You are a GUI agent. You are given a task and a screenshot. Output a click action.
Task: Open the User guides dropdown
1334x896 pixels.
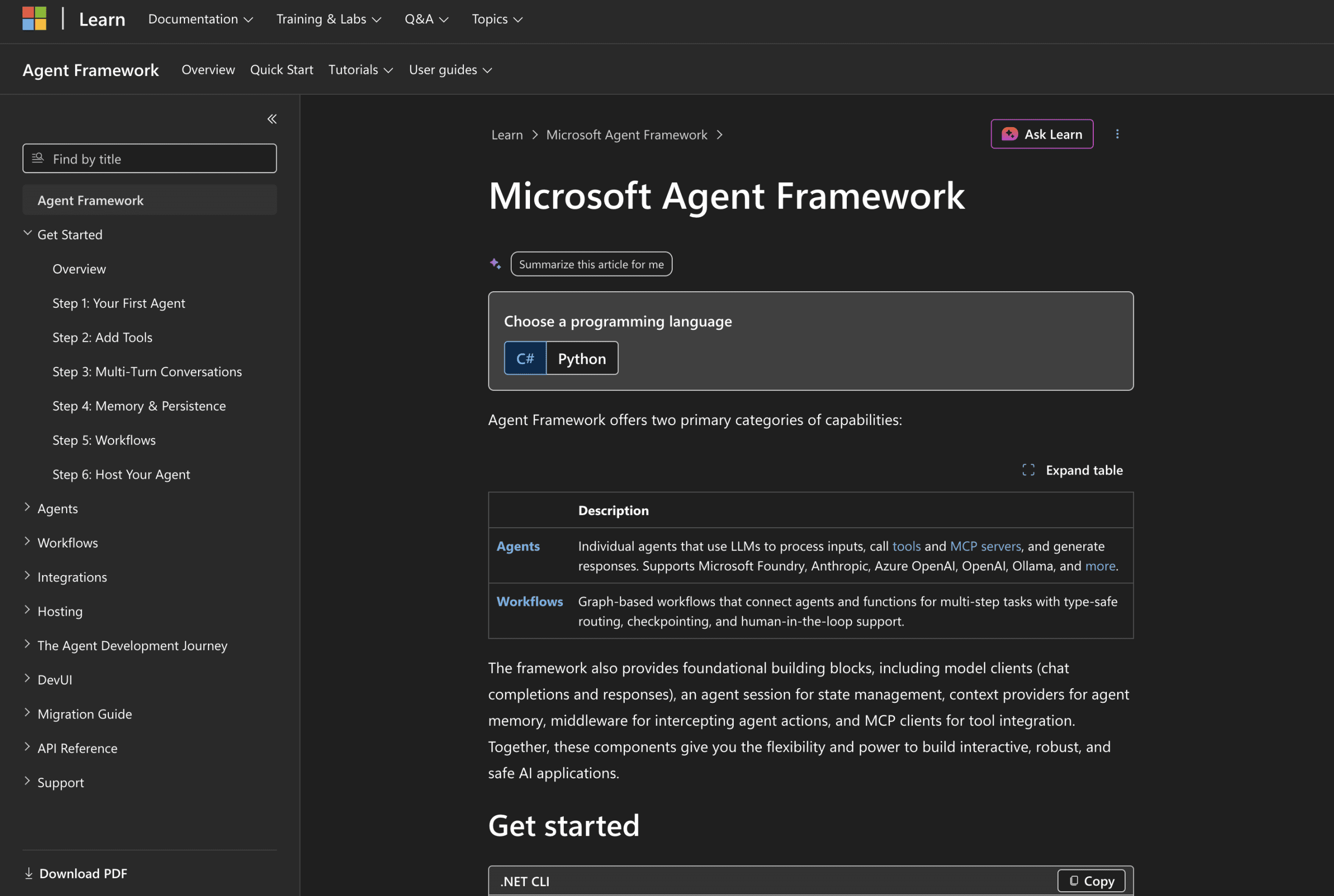[x=450, y=70]
